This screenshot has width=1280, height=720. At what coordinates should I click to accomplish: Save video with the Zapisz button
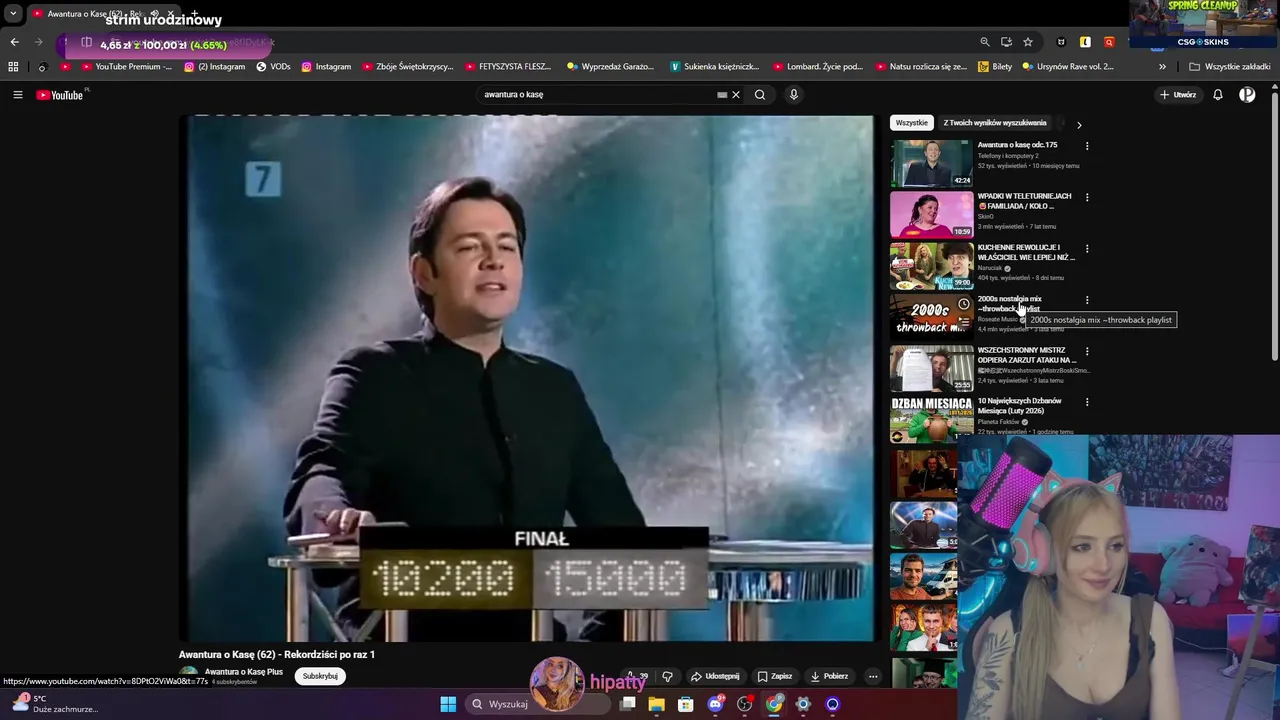tap(775, 676)
